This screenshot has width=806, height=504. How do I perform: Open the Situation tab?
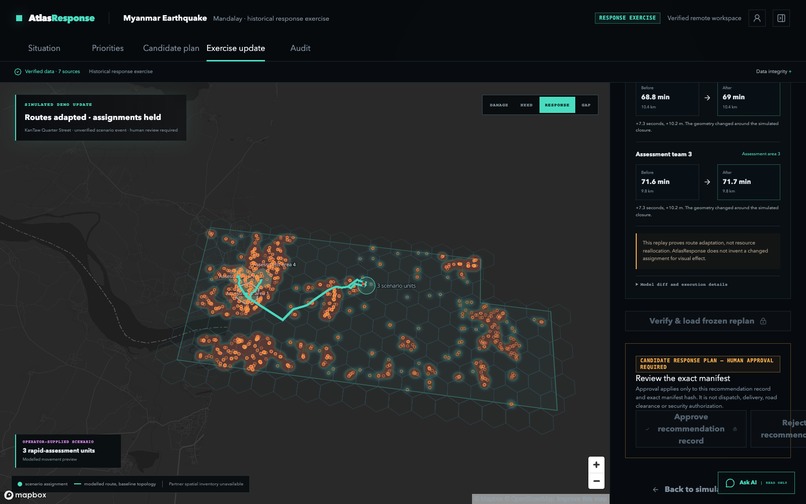(x=44, y=48)
